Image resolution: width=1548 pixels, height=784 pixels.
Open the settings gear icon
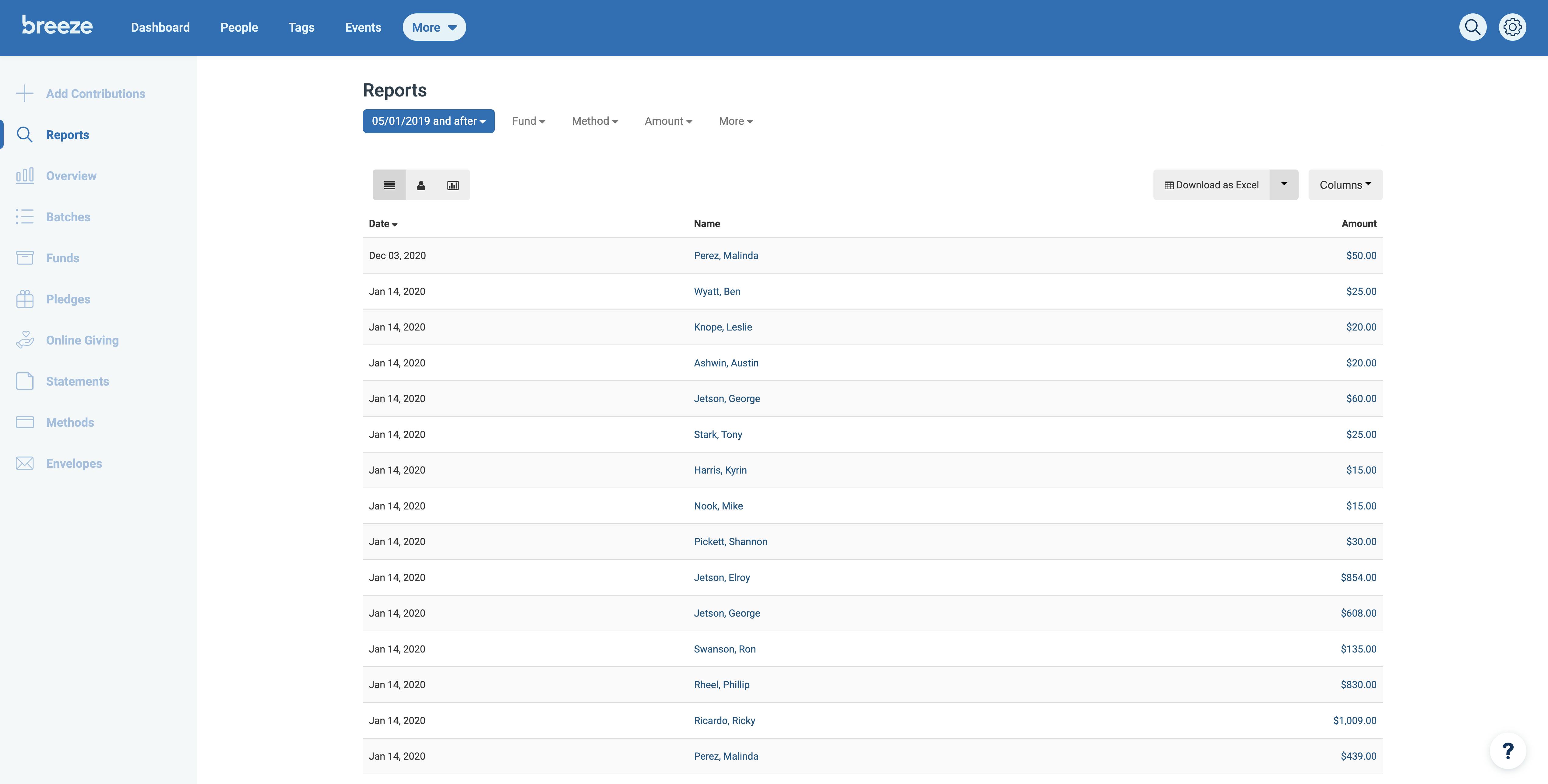click(x=1513, y=26)
